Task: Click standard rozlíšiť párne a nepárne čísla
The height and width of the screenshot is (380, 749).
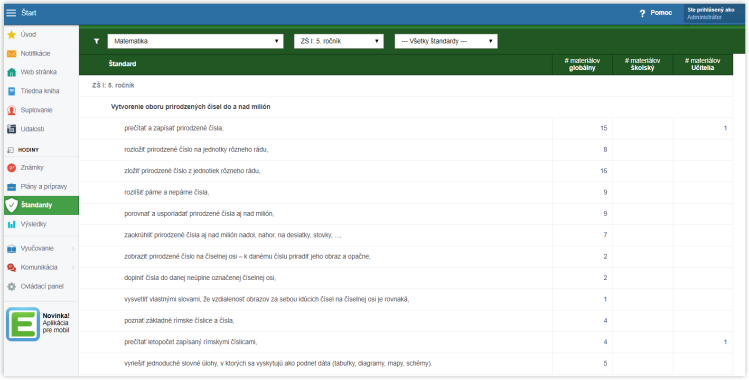Action: tap(167, 192)
